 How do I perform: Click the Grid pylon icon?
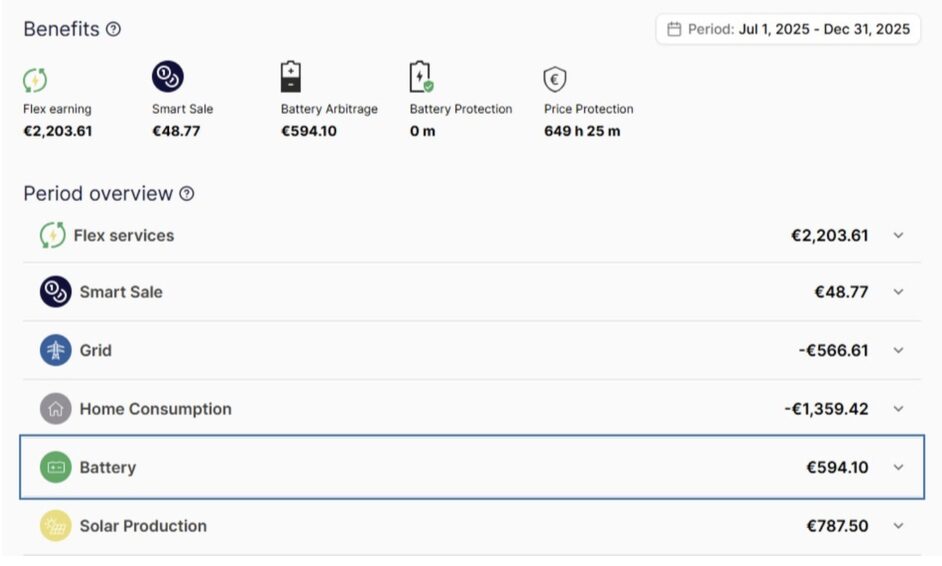tap(55, 350)
